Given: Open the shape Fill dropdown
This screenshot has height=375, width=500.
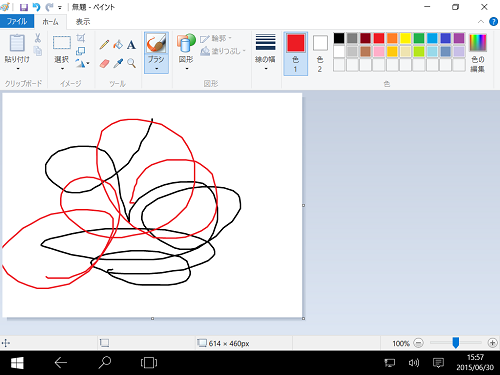Looking at the screenshot, I should click(x=223, y=51).
